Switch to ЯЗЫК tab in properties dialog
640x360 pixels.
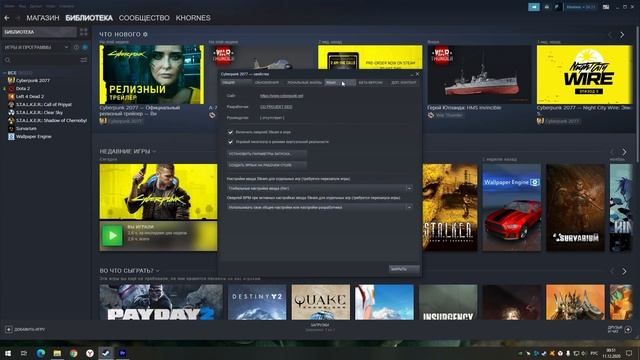click(x=340, y=82)
